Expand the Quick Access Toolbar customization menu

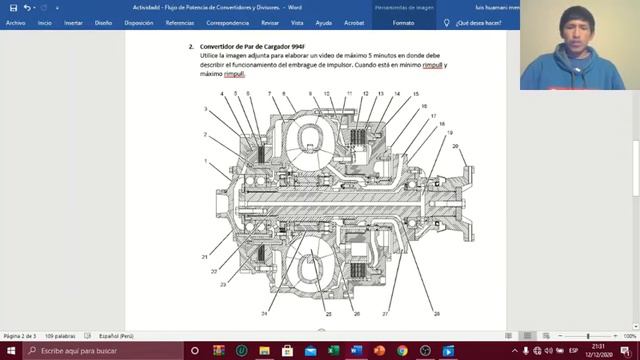(57, 8)
